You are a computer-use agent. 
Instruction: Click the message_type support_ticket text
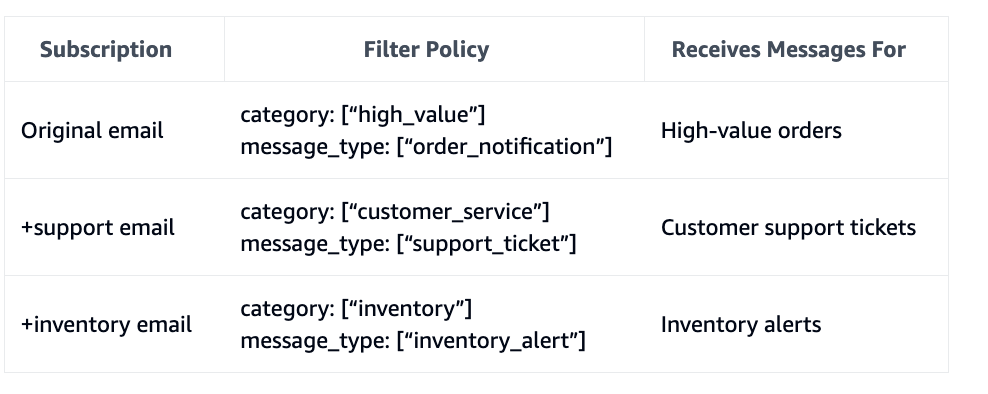[408, 244]
